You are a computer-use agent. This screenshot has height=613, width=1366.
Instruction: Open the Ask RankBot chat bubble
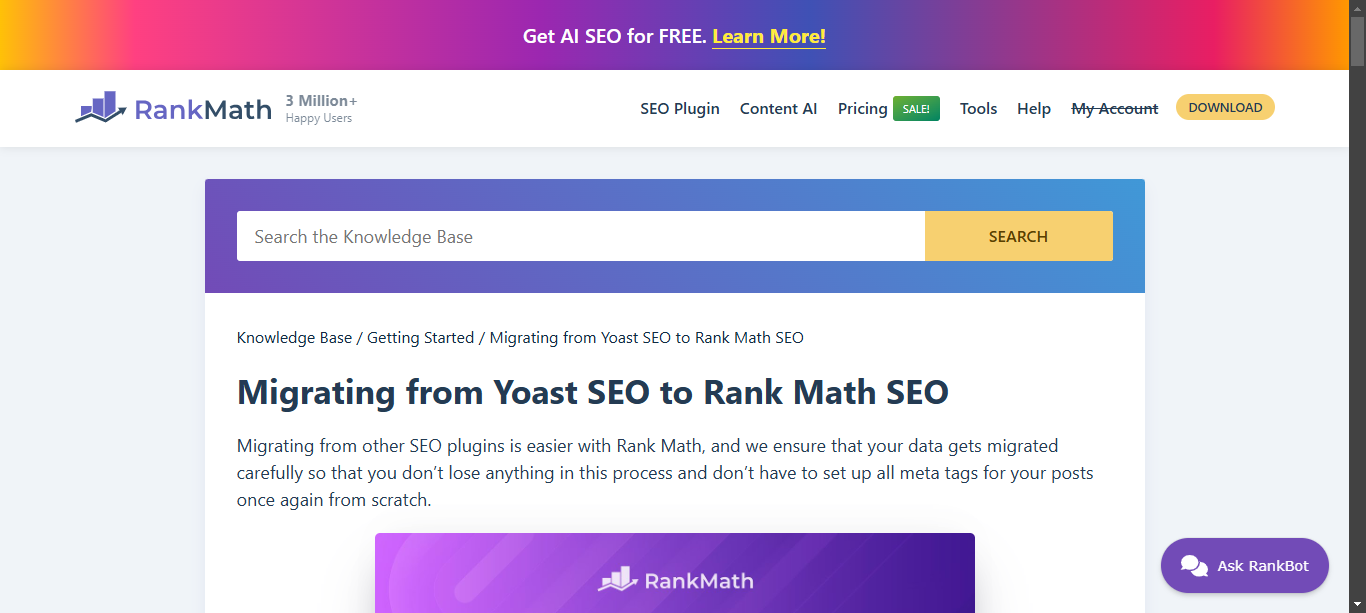pyautogui.click(x=1245, y=566)
